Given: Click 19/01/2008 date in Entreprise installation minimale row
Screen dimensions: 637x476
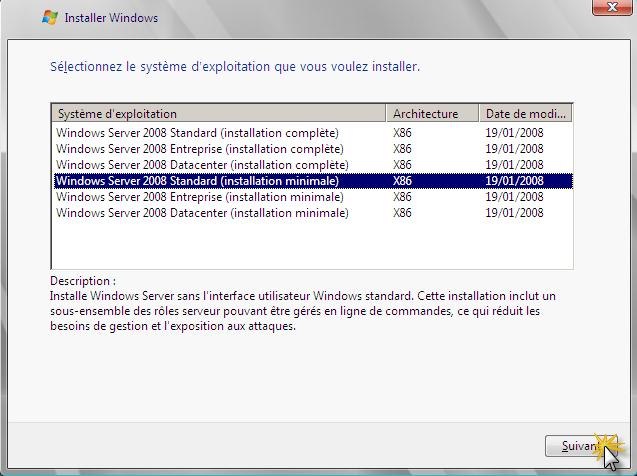Looking at the screenshot, I should pos(514,197).
